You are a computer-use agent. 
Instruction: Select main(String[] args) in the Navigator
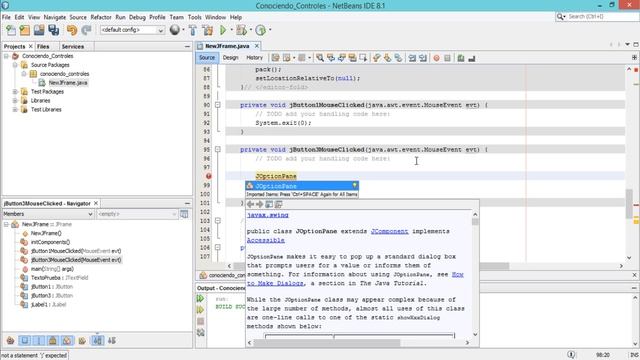click(x=52, y=269)
